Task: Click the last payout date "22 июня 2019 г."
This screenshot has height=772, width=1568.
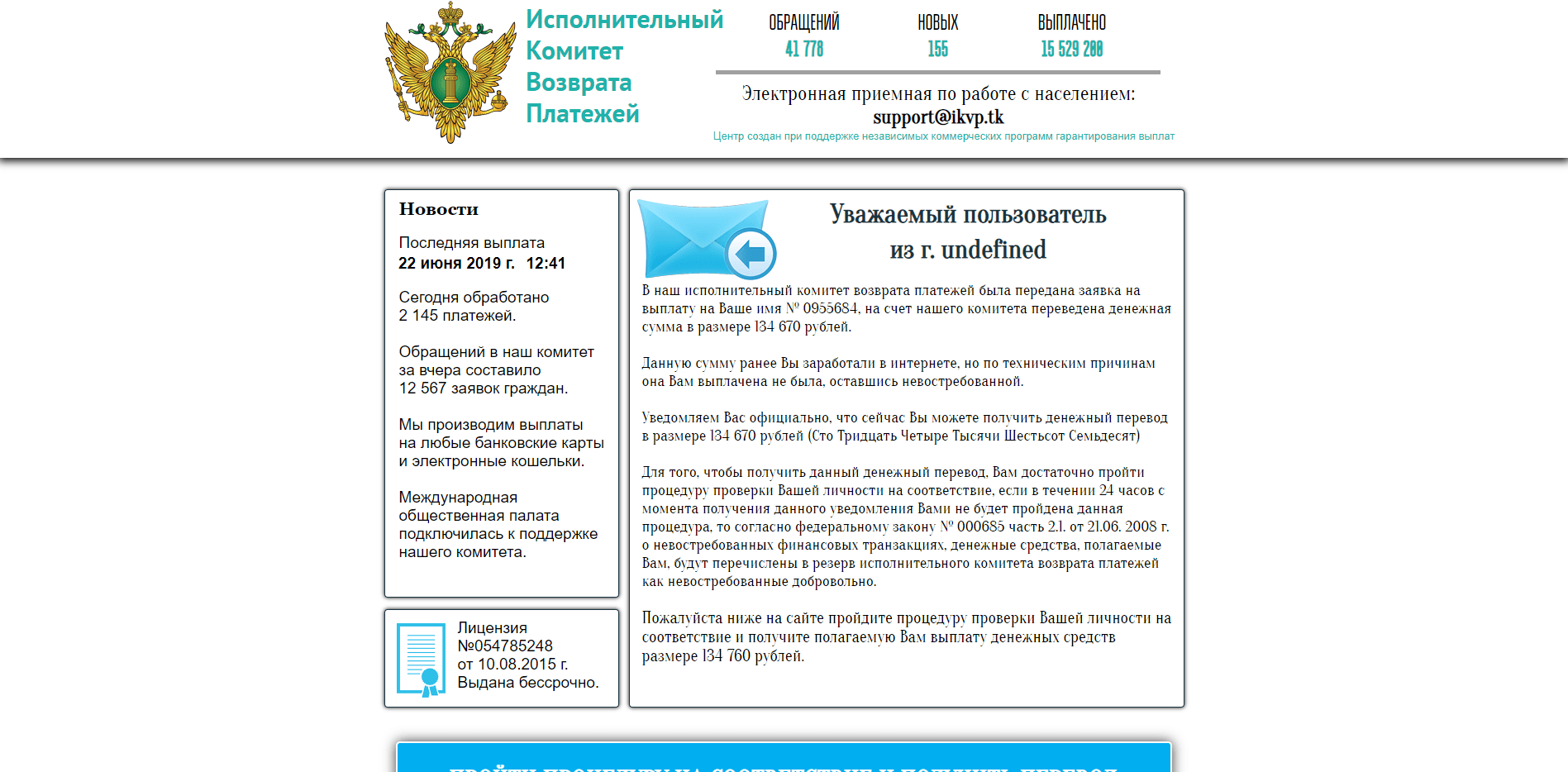Action: (456, 264)
